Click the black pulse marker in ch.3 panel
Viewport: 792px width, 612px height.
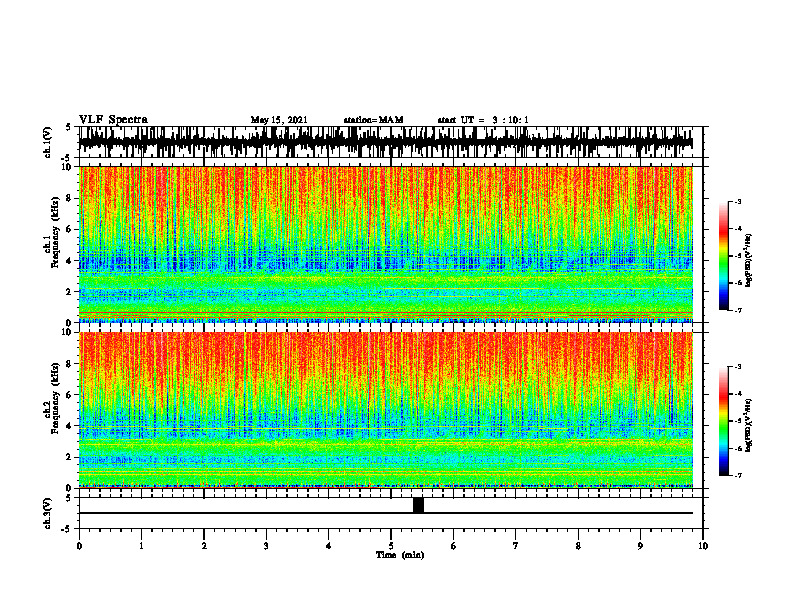point(418,505)
